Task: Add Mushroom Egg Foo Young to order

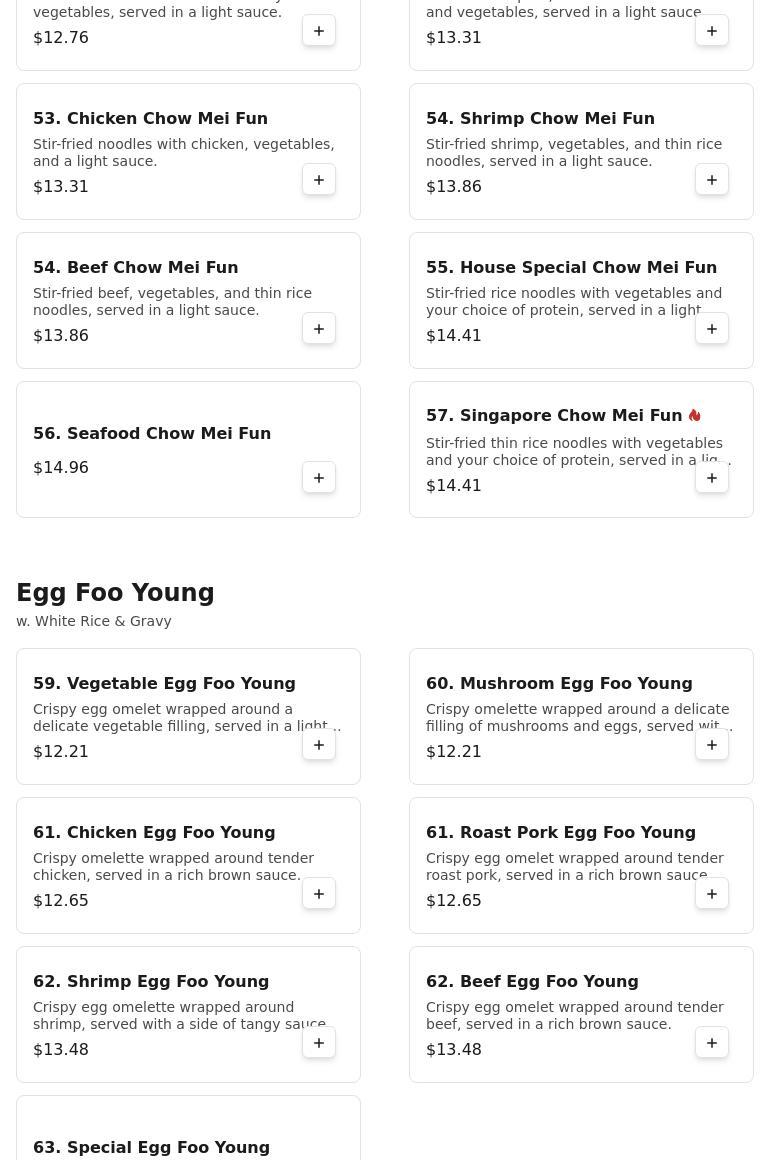Action: tap(712, 745)
